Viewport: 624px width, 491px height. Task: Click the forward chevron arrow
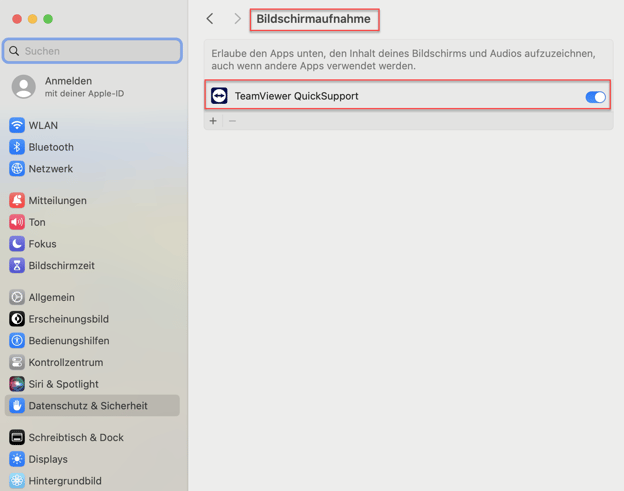click(237, 19)
